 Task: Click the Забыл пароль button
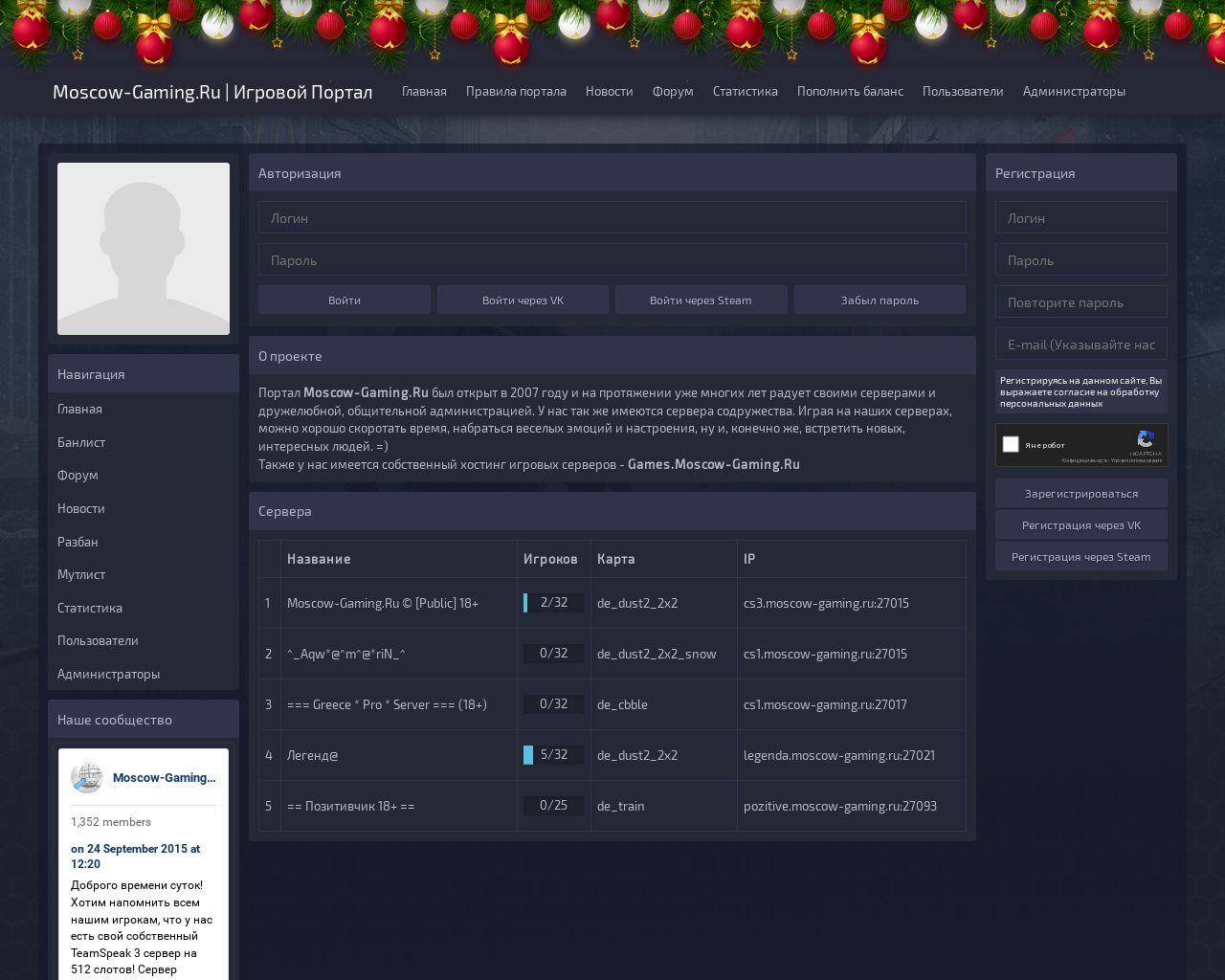[x=880, y=300]
